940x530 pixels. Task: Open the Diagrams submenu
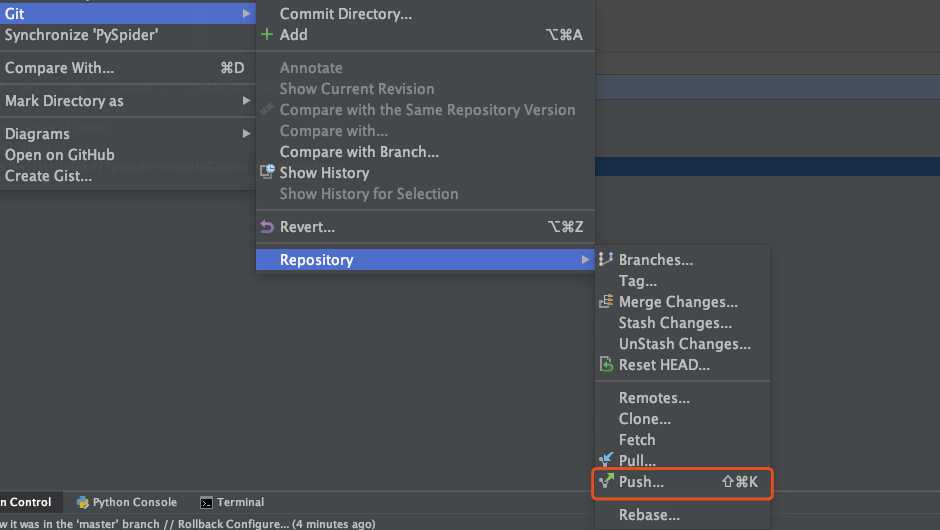37,134
